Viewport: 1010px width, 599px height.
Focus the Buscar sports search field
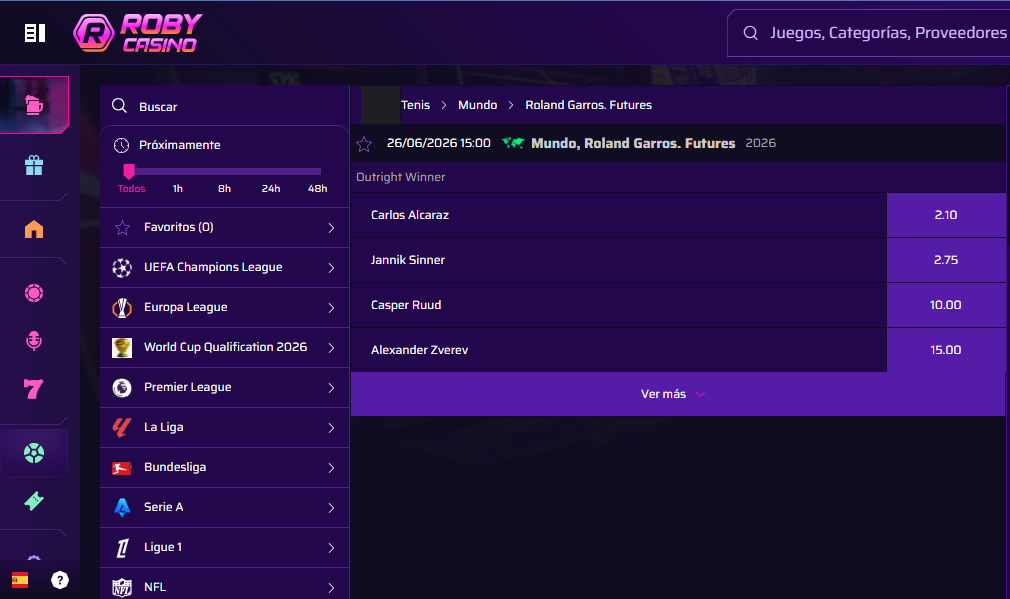click(x=224, y=106)
